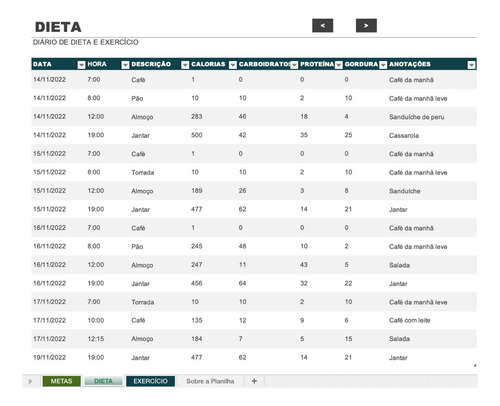This screenshot has width=500, height=406.
Task: Select the DIETA sheet tab
Action: 103,381
